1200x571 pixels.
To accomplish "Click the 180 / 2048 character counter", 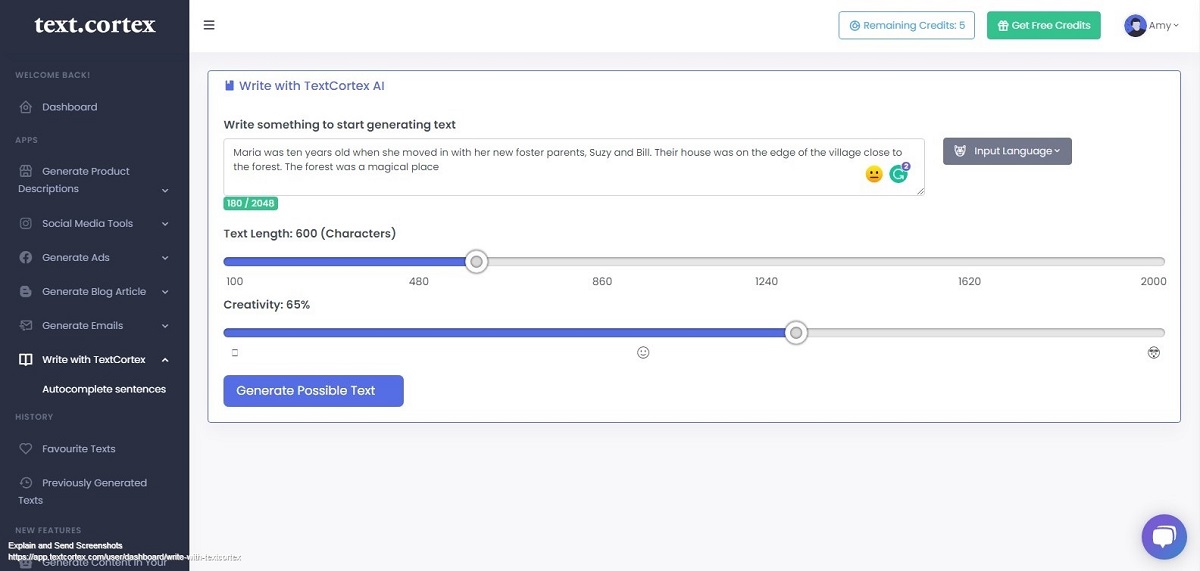I will click(x=250, y=204).
